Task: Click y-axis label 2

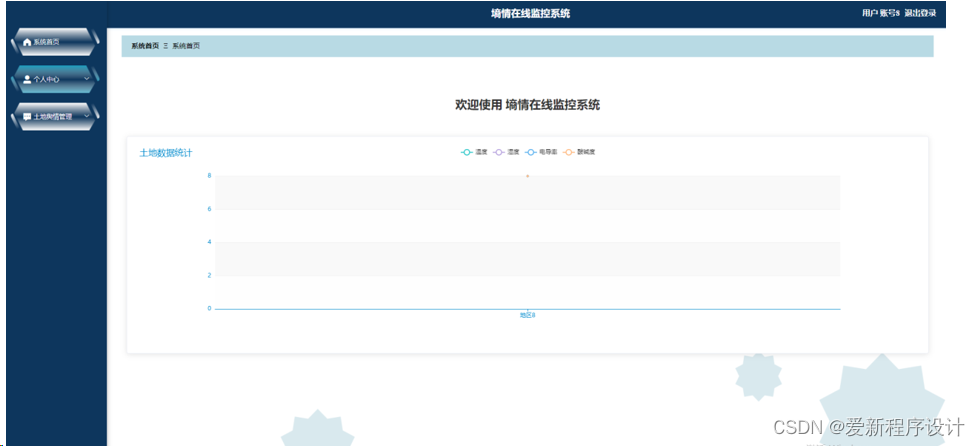Action: point(209,275)
